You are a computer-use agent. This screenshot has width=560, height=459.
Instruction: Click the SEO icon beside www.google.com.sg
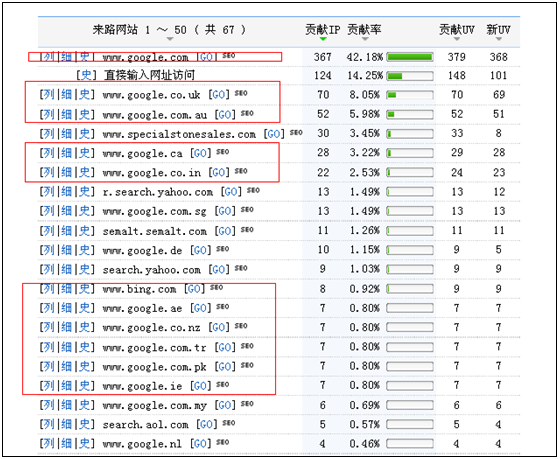coord(247,210)
